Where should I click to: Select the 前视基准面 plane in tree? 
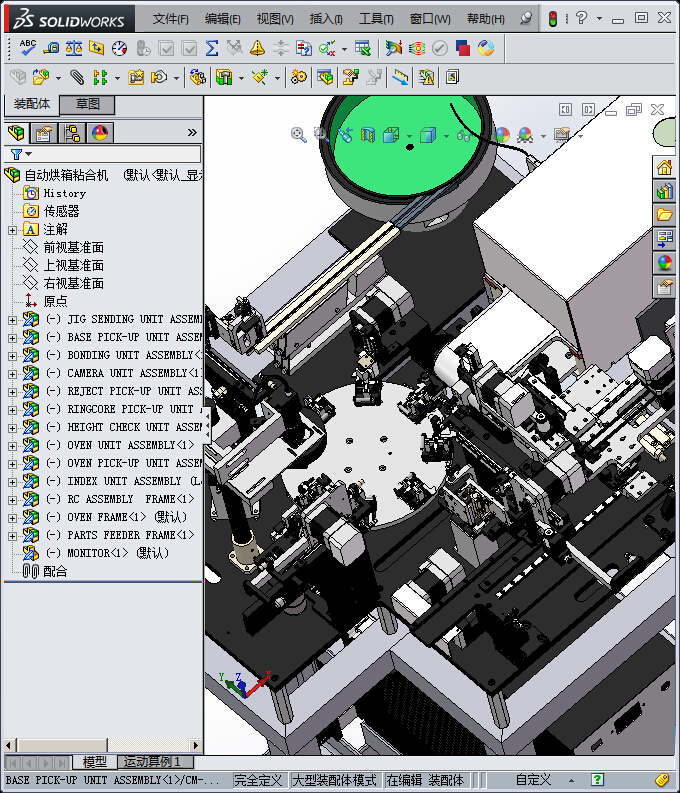pyautogui.click(x=73, y=247)
